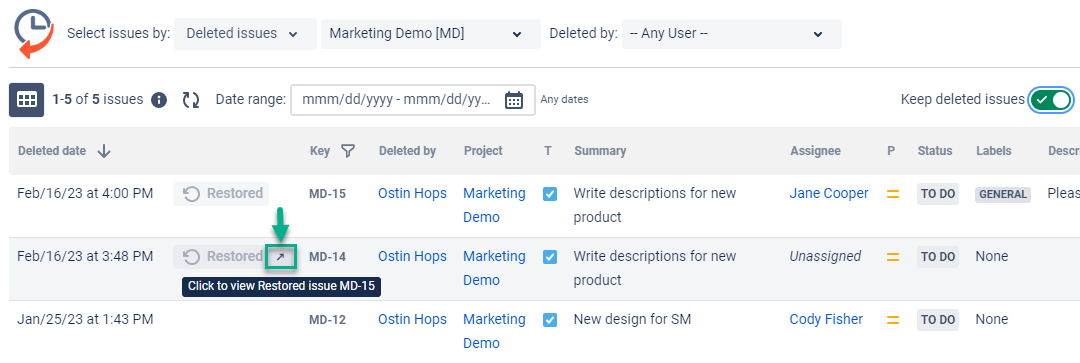Click the Deleted date sort arrow
The image size is (1080, 363).
point(104,151)
